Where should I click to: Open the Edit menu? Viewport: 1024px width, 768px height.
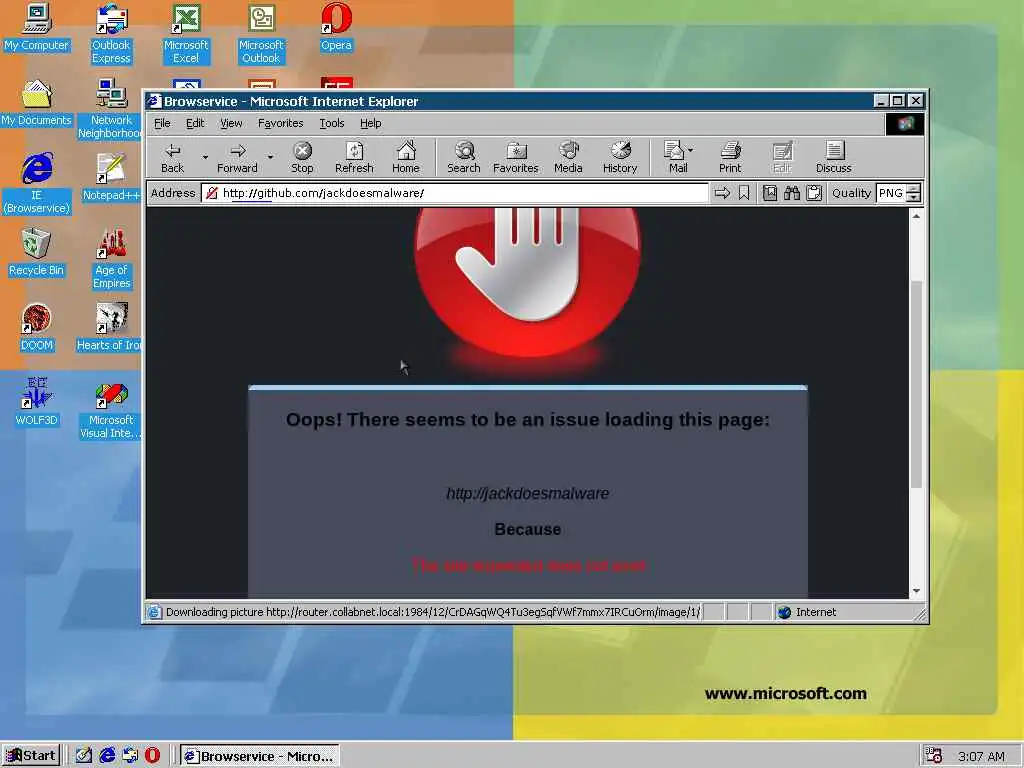(x=195, y=123)
